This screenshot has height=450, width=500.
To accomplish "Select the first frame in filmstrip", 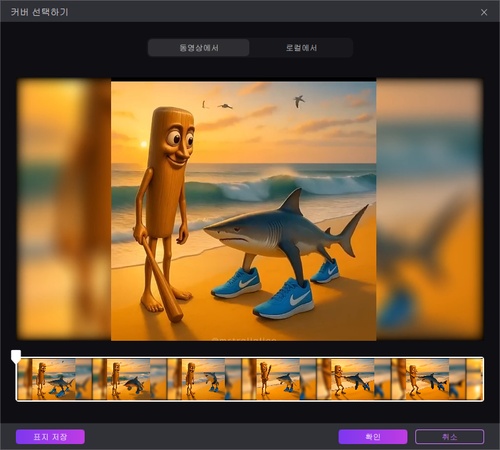I will tap(55, 379).
